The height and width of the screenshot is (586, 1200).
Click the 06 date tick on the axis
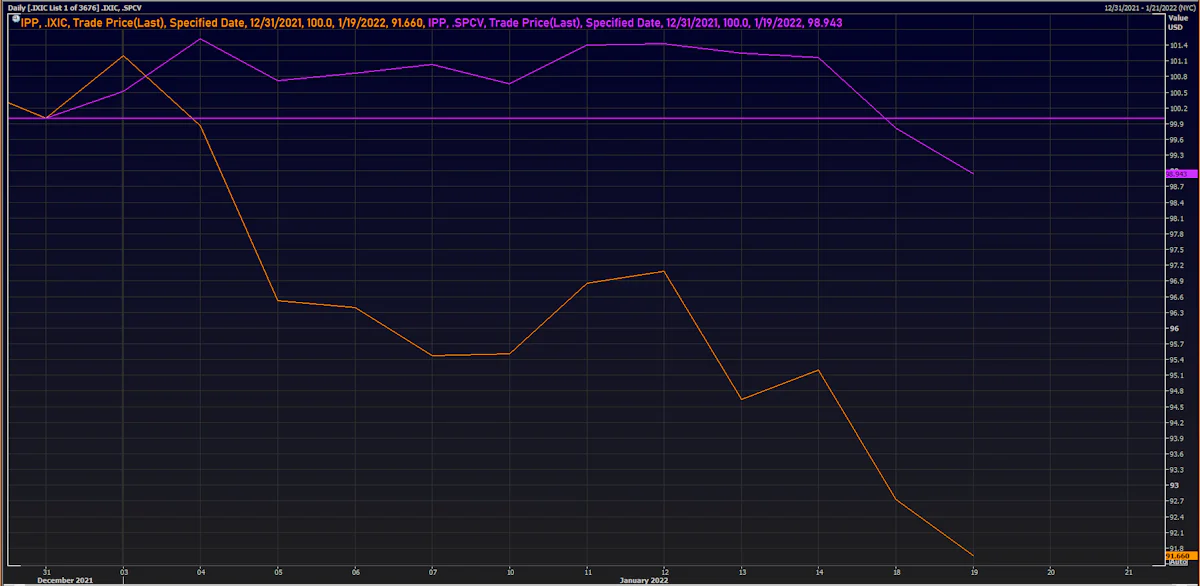click(x=355, y=571)
